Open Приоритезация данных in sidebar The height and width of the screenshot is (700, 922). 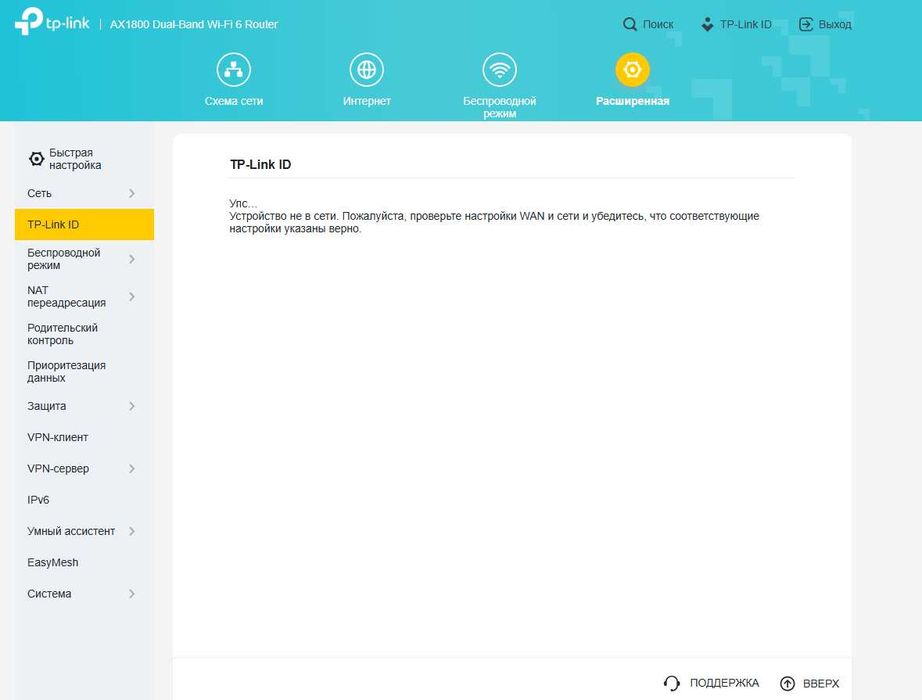[66, 372]
